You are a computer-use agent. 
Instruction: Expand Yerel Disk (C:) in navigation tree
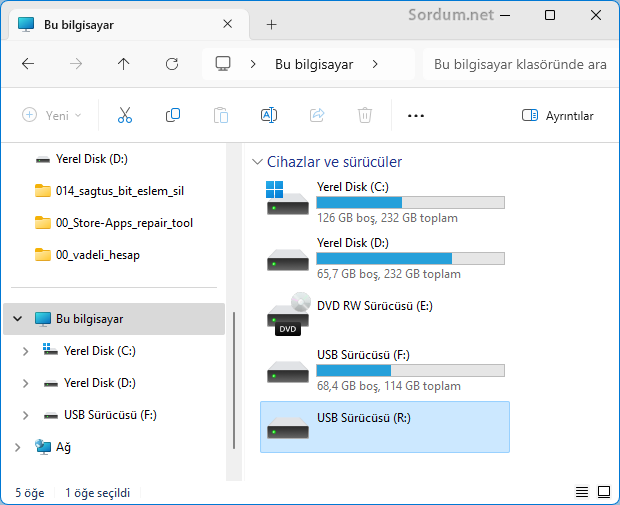pos(26,351)
